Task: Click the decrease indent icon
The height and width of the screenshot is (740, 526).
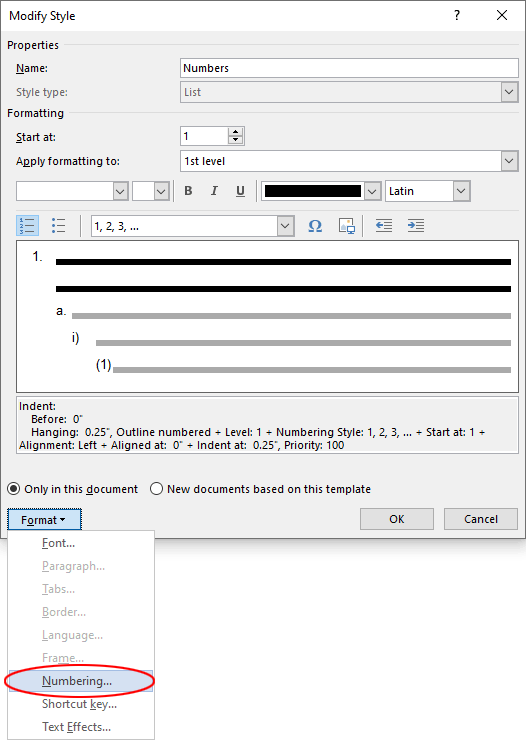Action: (384, 226)
